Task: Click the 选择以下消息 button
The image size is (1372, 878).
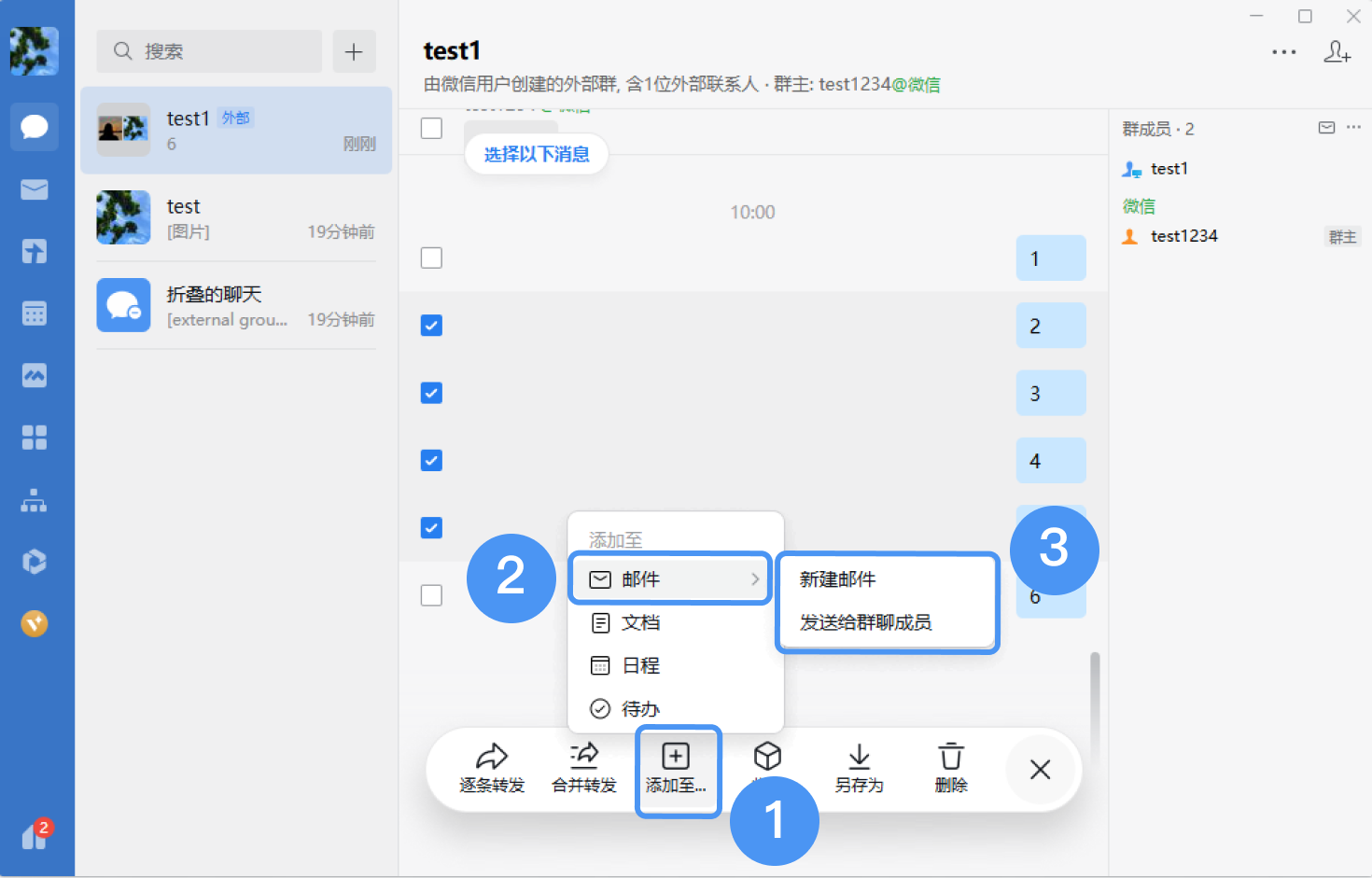Action: pyautogui.click(x=537, y=154)
